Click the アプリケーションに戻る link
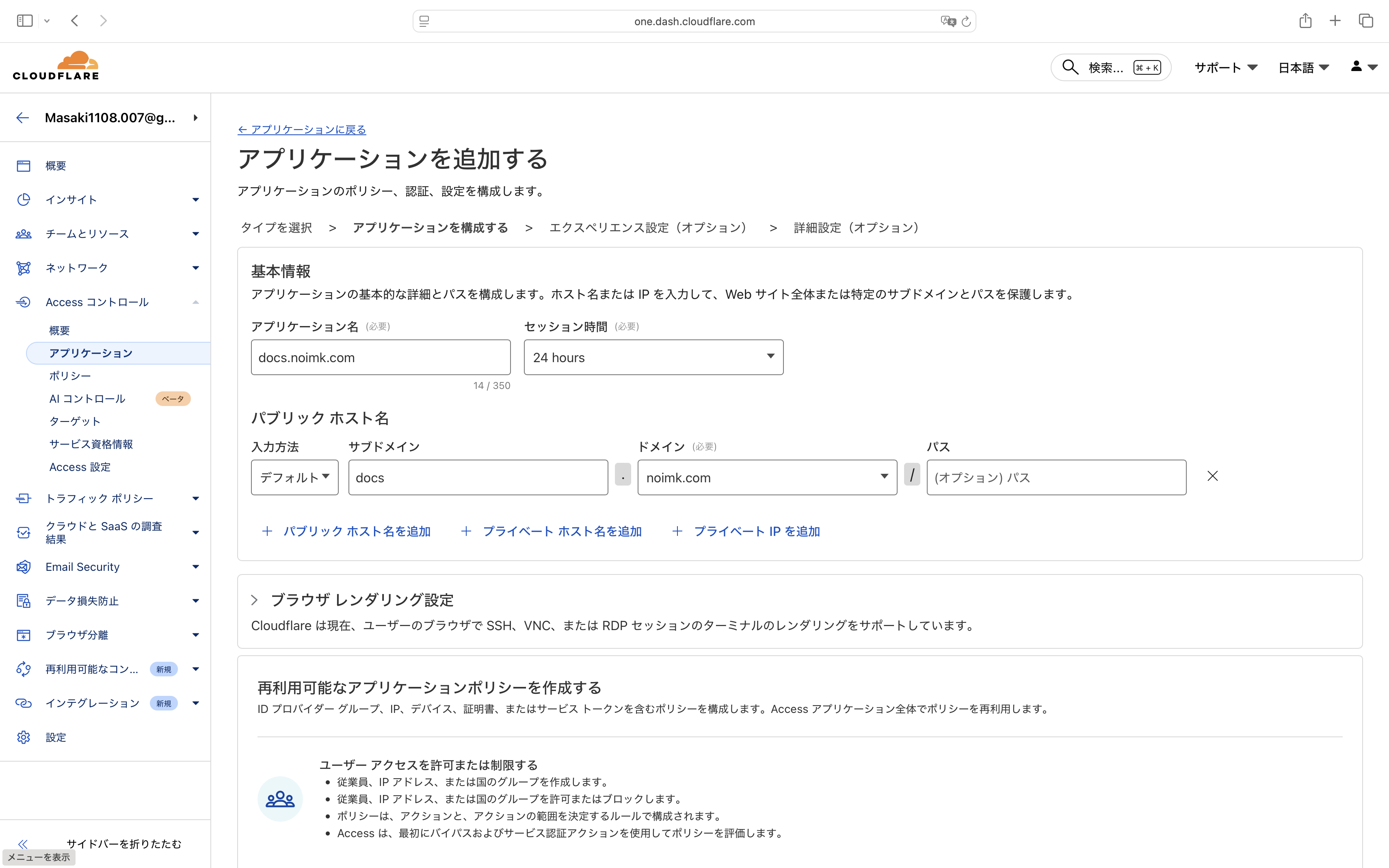The width and height of the screenshot is (1389, 868). tap(301, 129)
